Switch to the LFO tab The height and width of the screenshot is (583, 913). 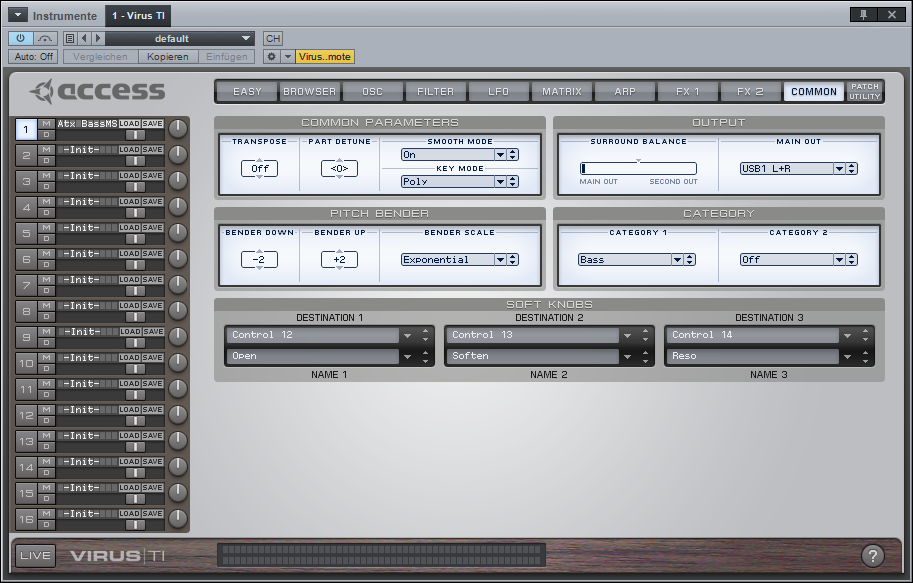click(x=498, y=91)
